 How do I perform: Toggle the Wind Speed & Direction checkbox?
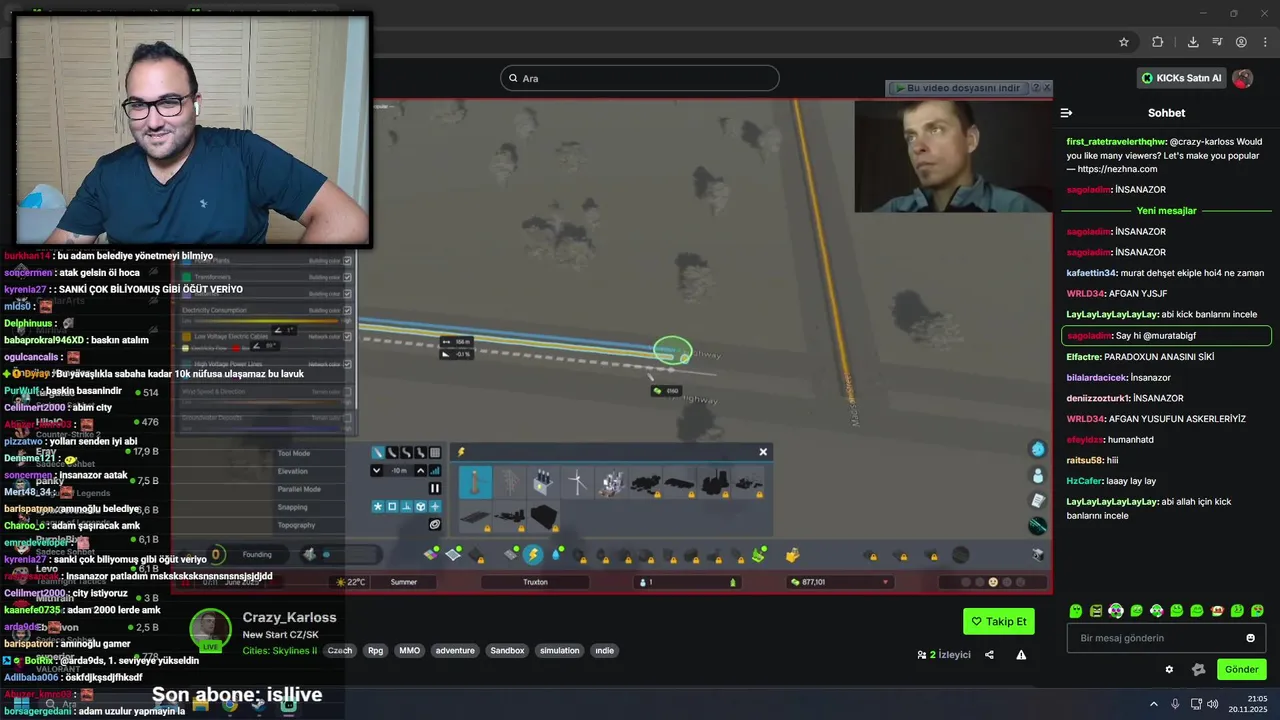pyautogui.click(x=347, y=391)
